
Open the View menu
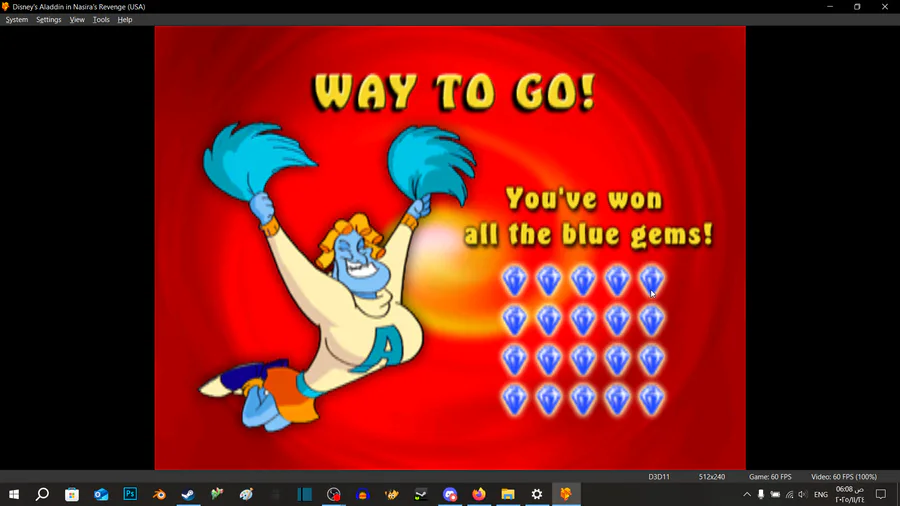click(77, 20)
